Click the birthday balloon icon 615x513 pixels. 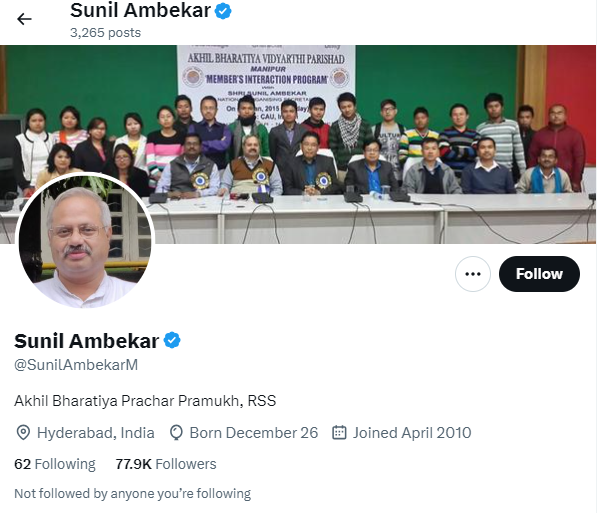click(176, 433)
